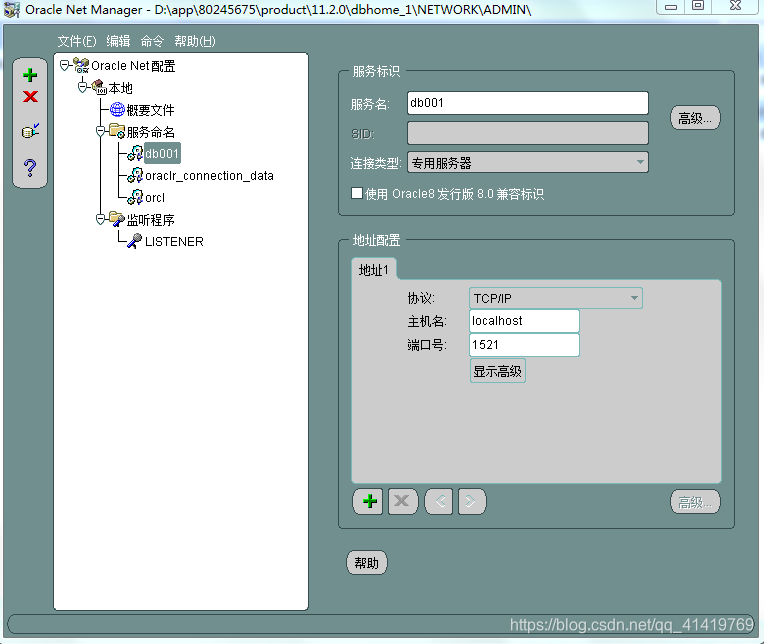764x644 pixels.
Task: Maximize the Oracle Net Manager window
Action: pyautogui.click(x=698, y=6)
